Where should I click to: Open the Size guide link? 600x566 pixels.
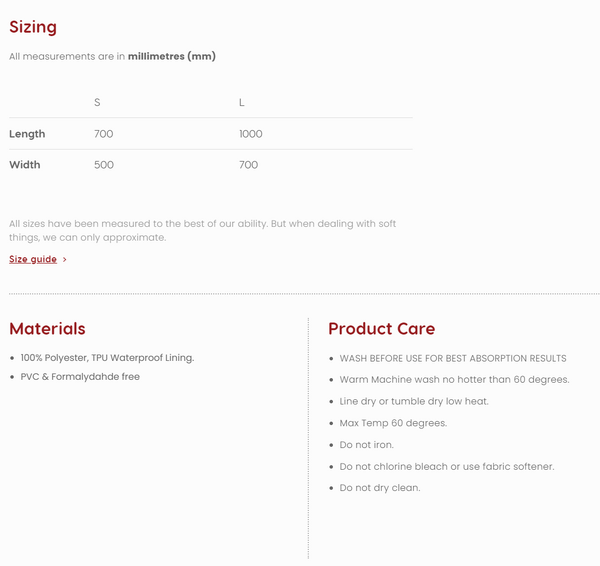[x=33, y=259]
